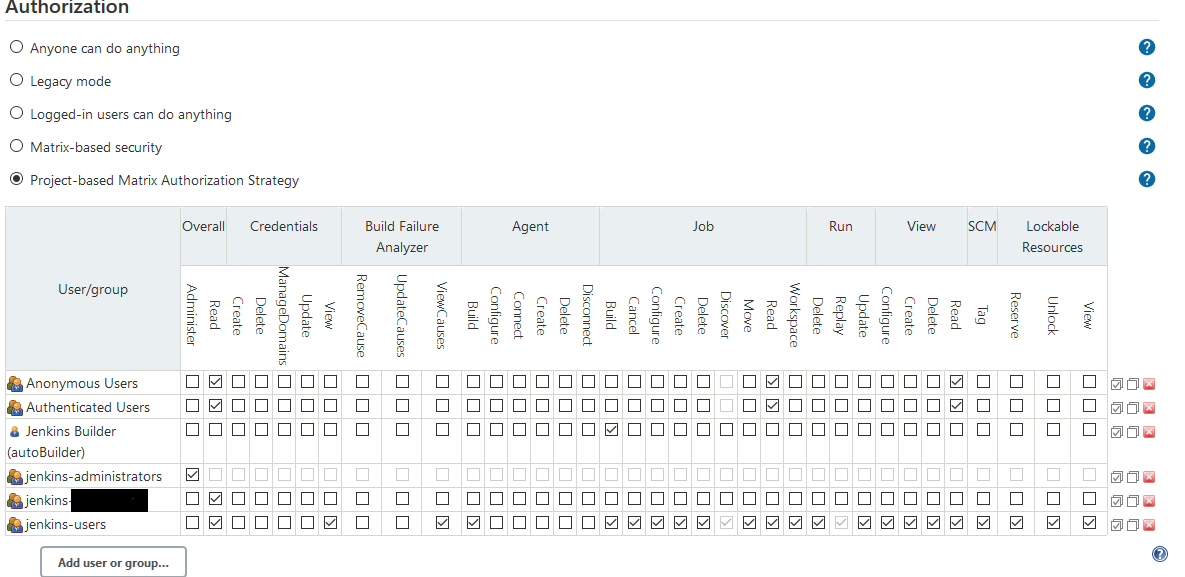Screen dimensions: 1185x577
Task: Select Legacy mode authorization option
Action: [16, 80]
